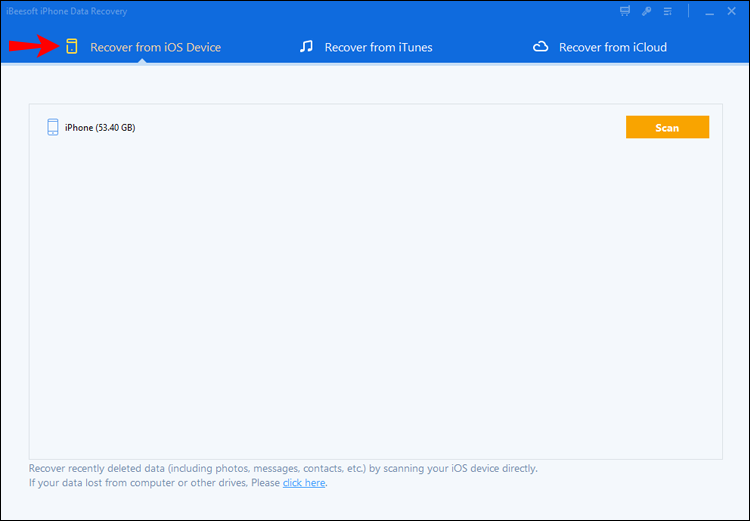Open the shopping cart purchase icon

click(x=625, y=11)
